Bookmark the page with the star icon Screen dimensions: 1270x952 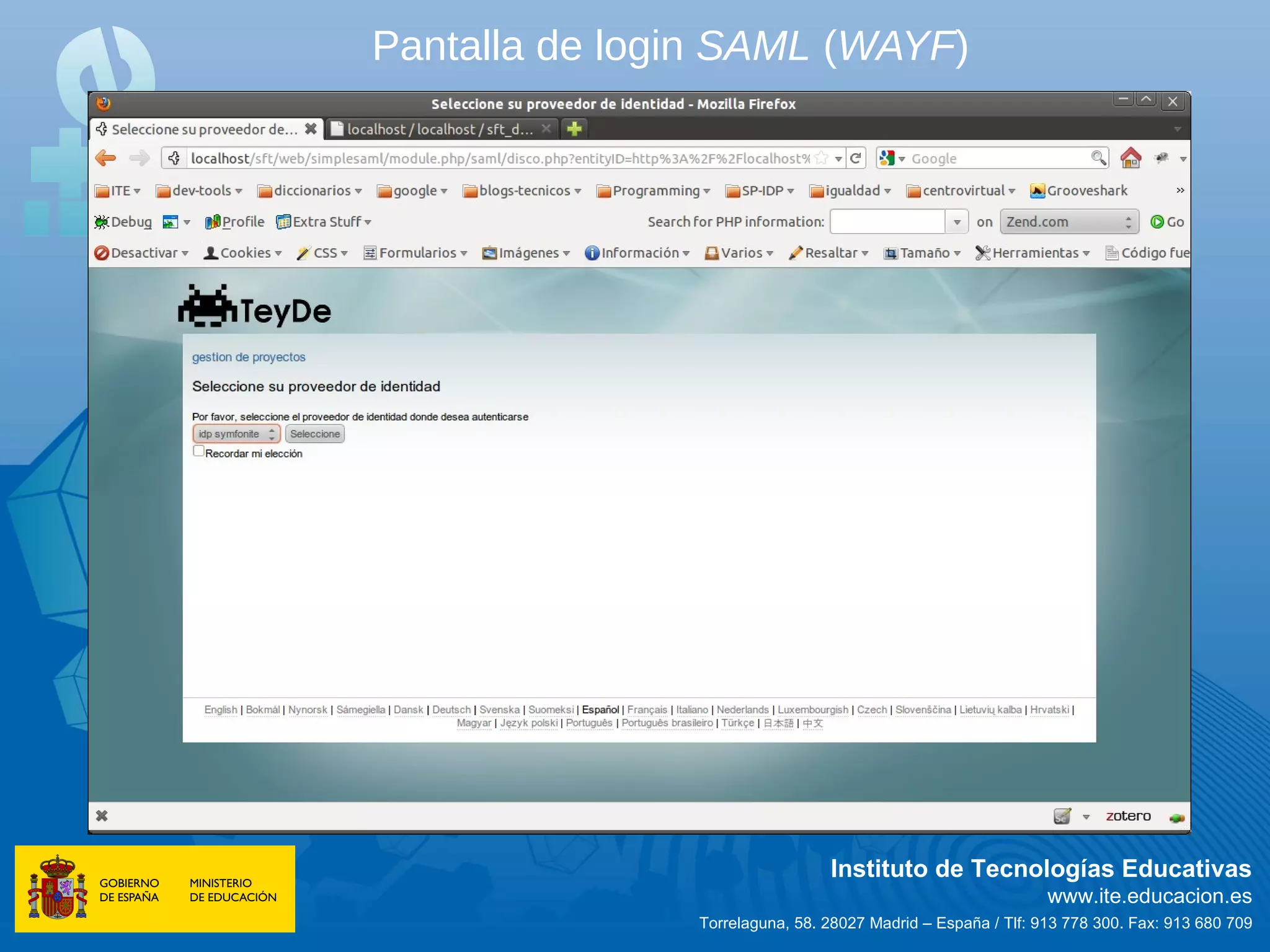coord(822,158)
